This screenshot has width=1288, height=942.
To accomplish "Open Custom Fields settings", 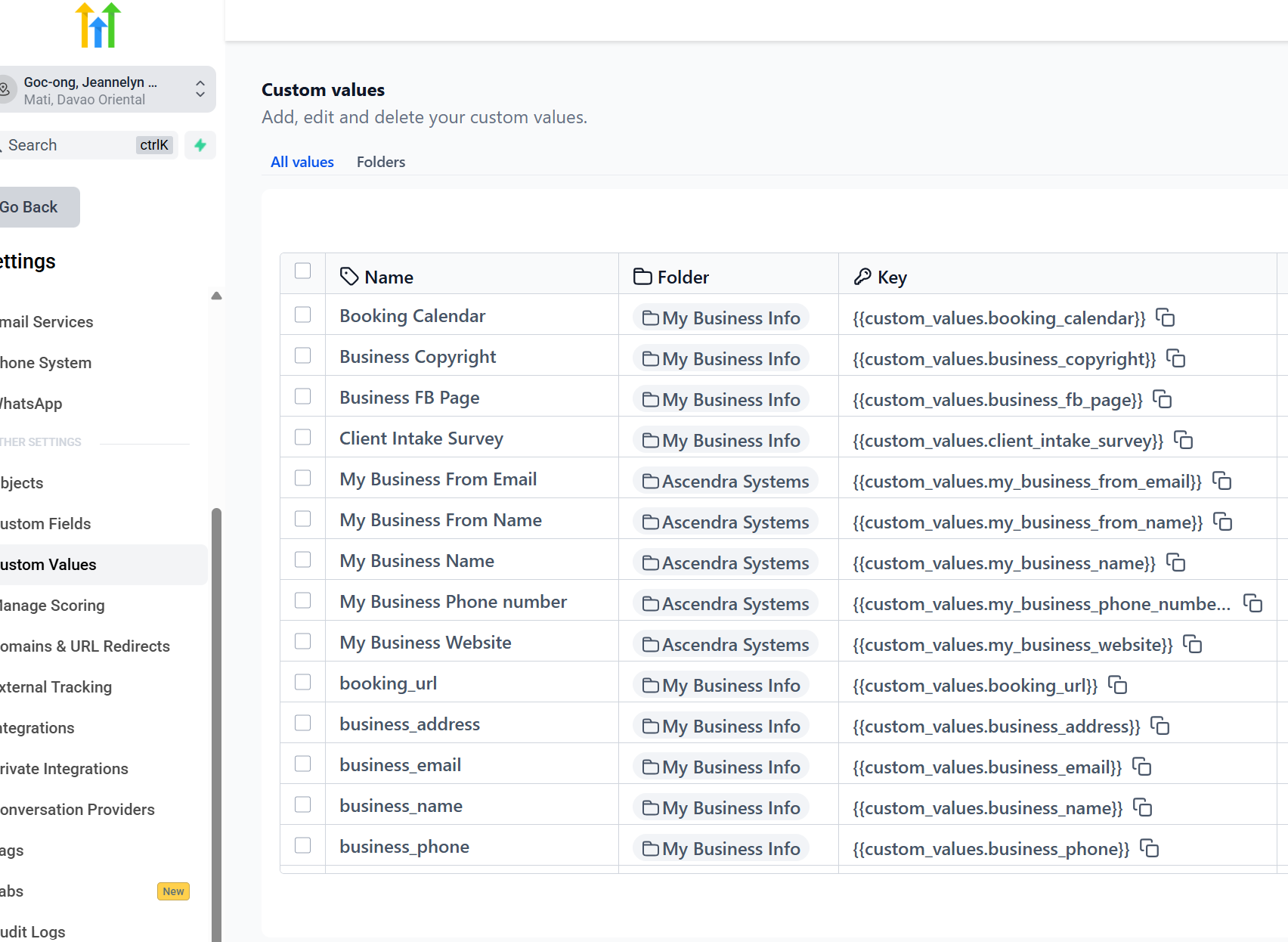I will point(45,524).
